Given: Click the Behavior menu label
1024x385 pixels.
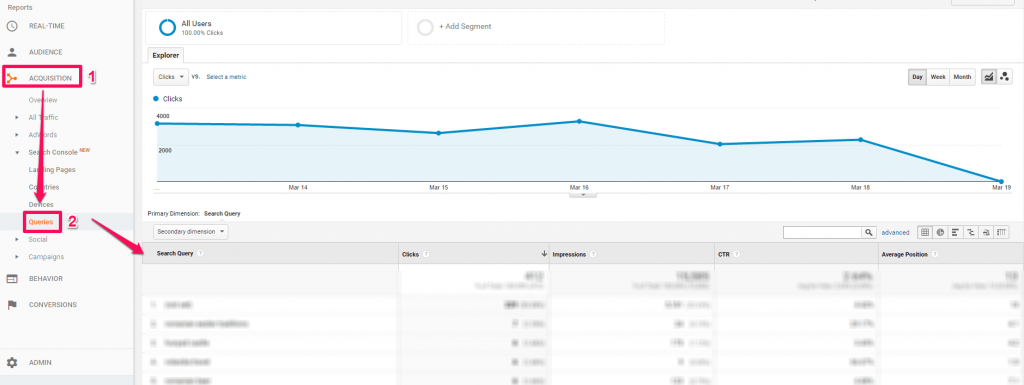Looking at the screenshot, I should pyautogui.click(x=46, y=279).
